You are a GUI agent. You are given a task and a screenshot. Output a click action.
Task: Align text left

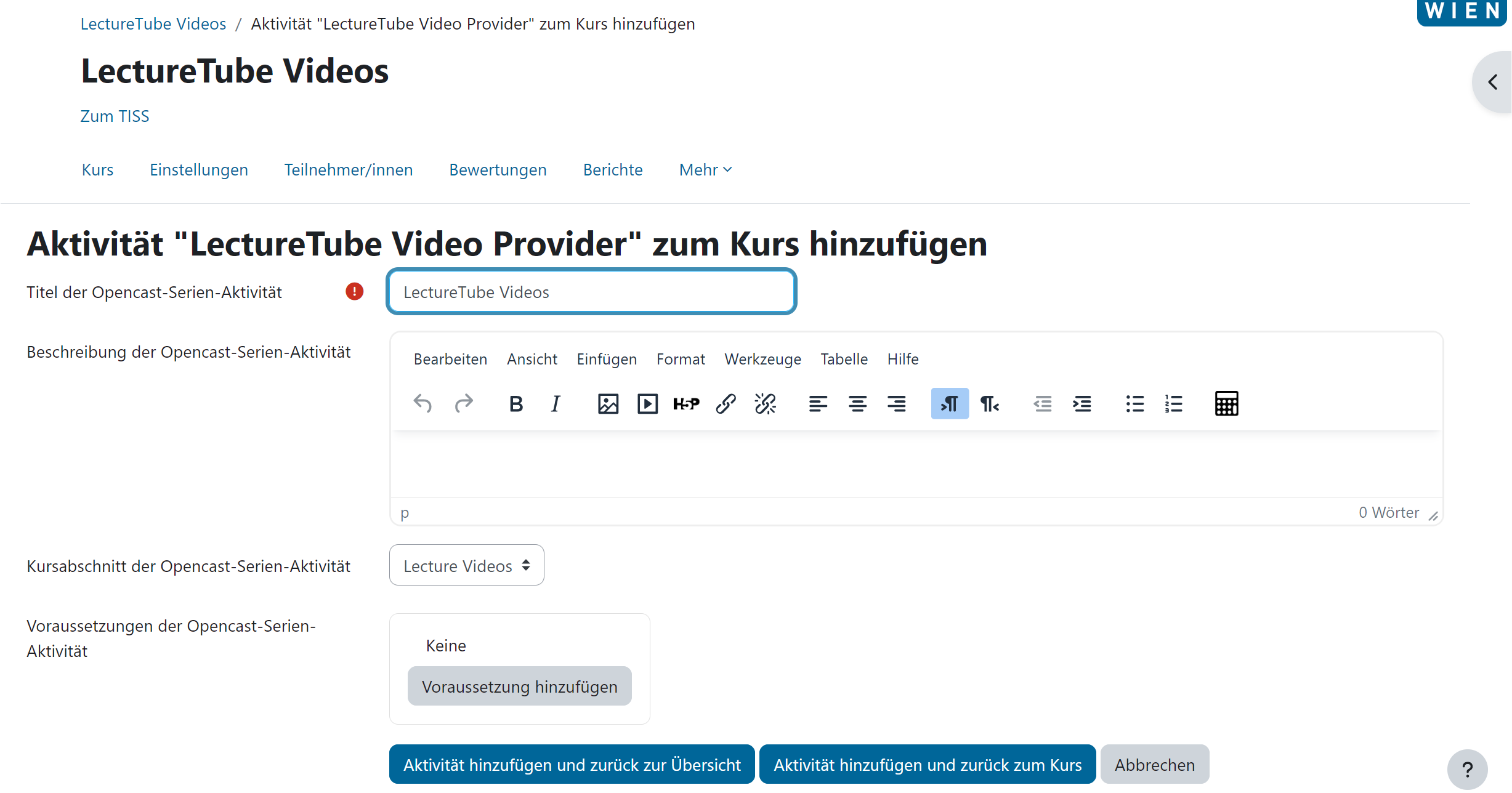pyautogui.click(x=818, y=404)
